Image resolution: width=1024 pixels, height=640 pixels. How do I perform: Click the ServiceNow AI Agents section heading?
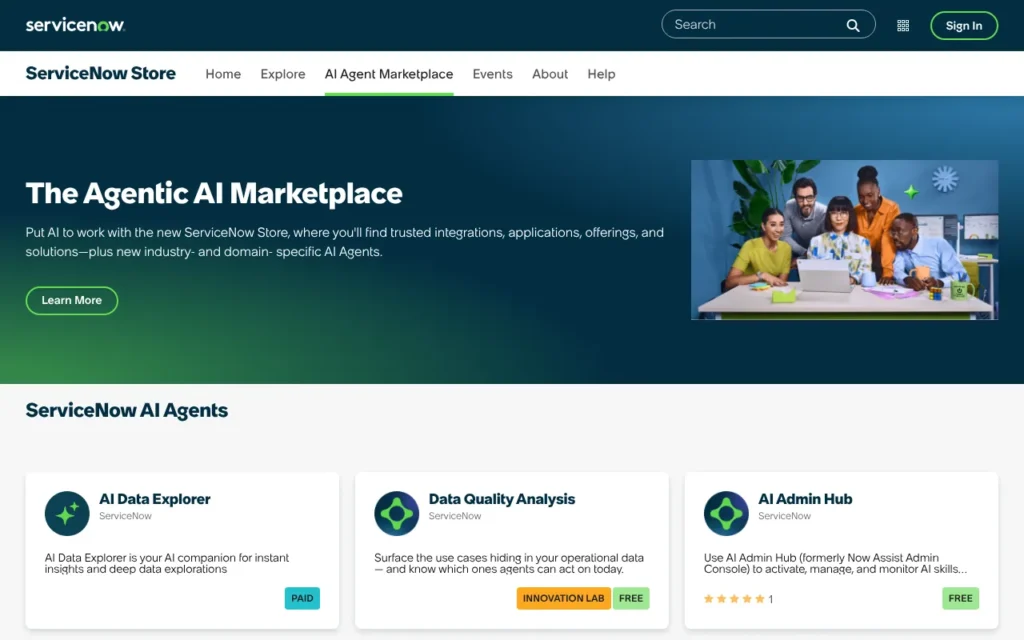(127, 410)
